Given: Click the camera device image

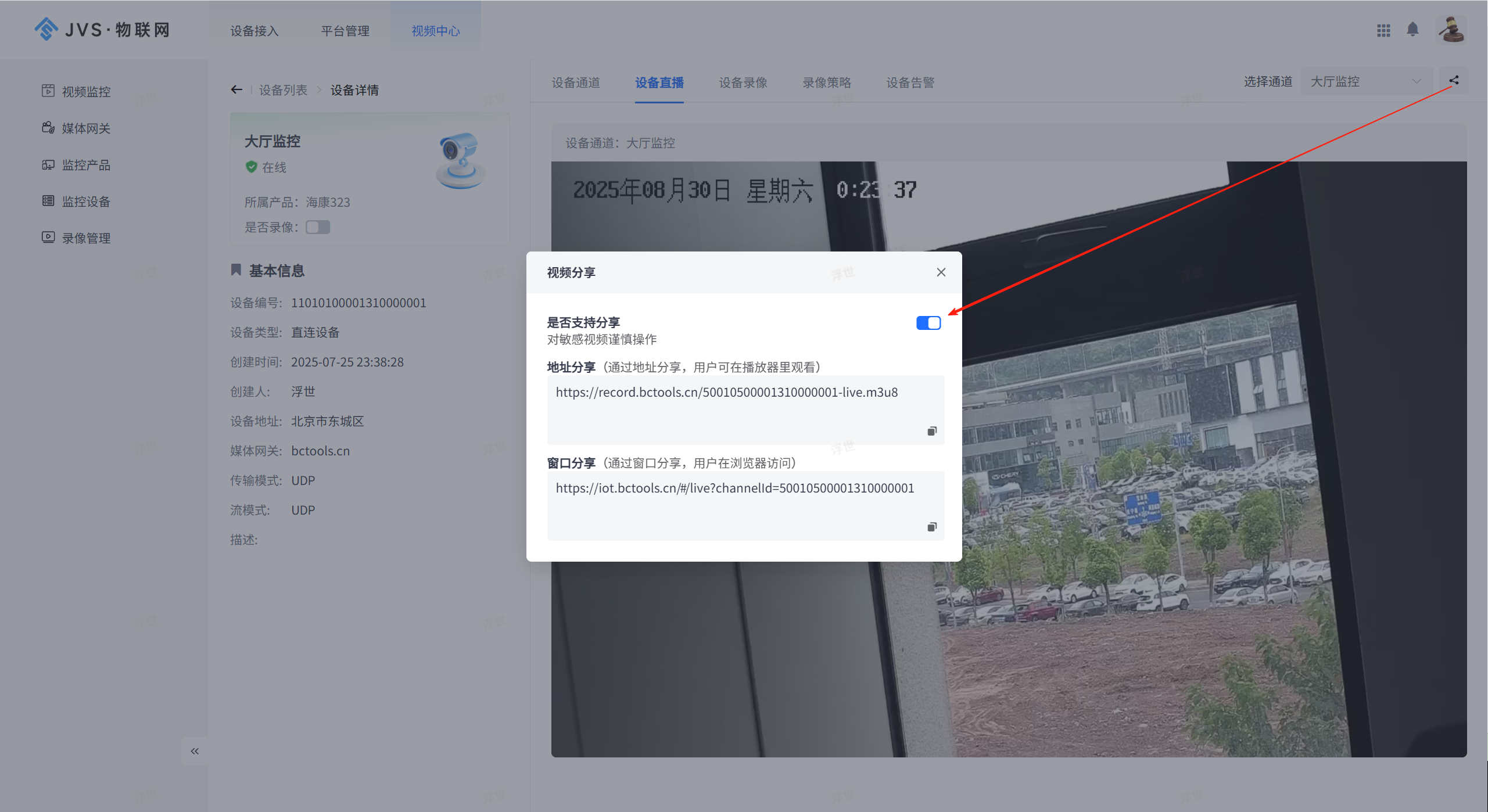Looking at the screenshot, I should [x=461, y=161].
